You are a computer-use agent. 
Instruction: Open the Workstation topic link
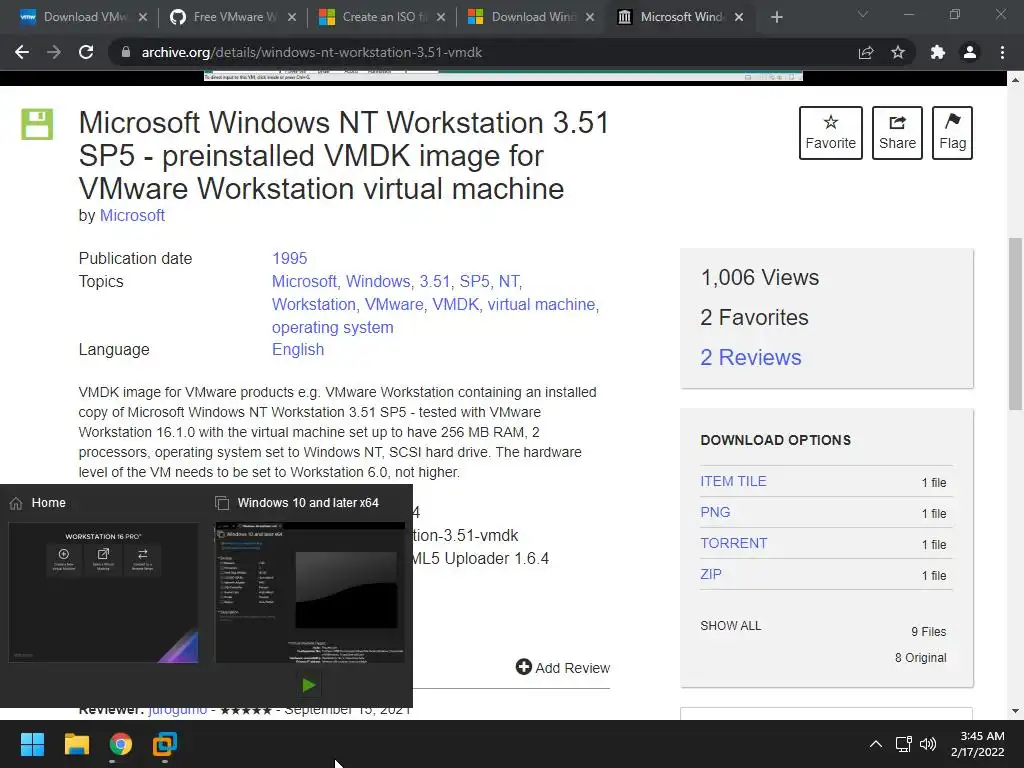[313, 304]
